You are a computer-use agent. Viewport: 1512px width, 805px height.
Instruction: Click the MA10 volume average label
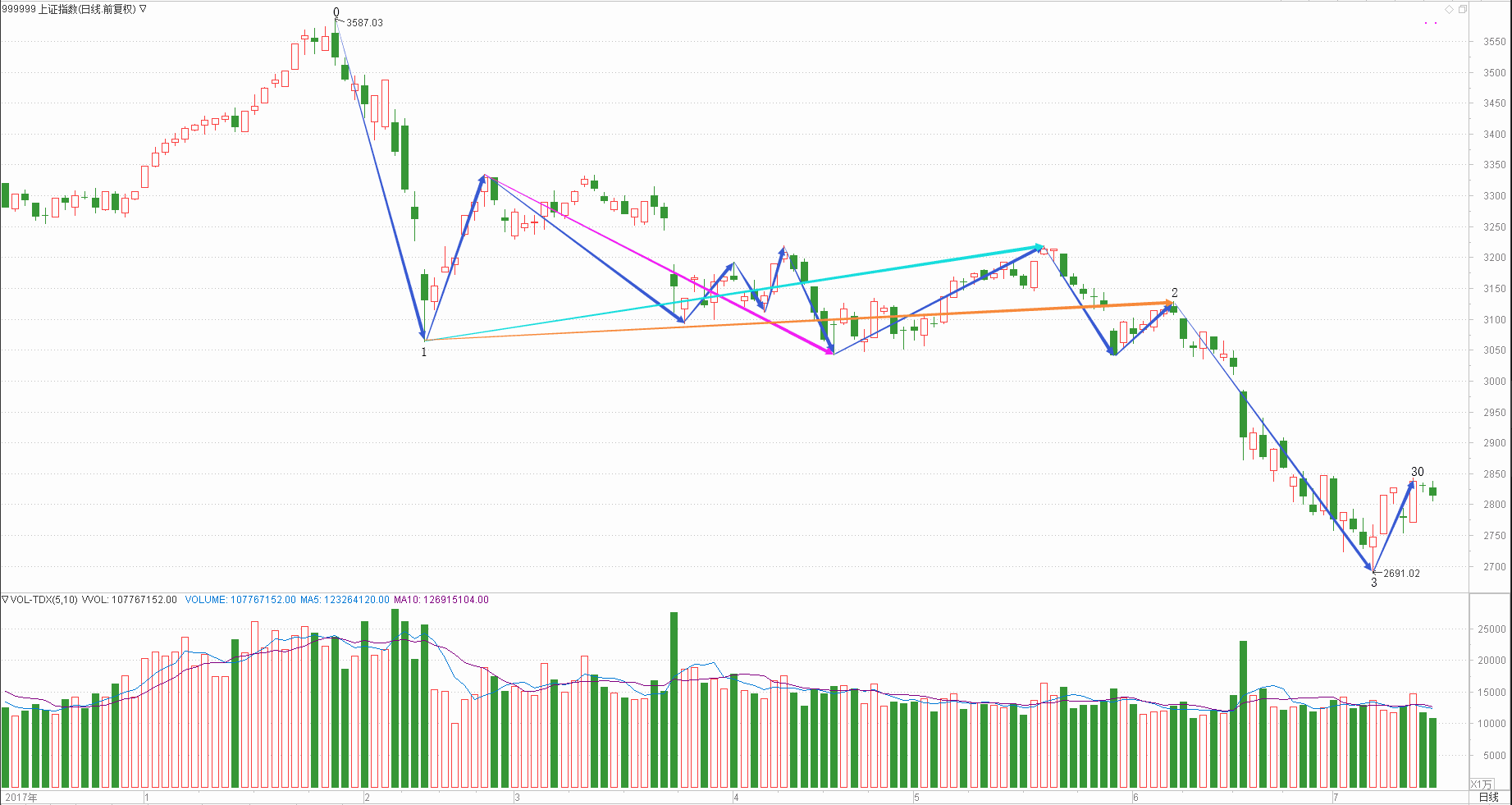(x=441, y=600)
